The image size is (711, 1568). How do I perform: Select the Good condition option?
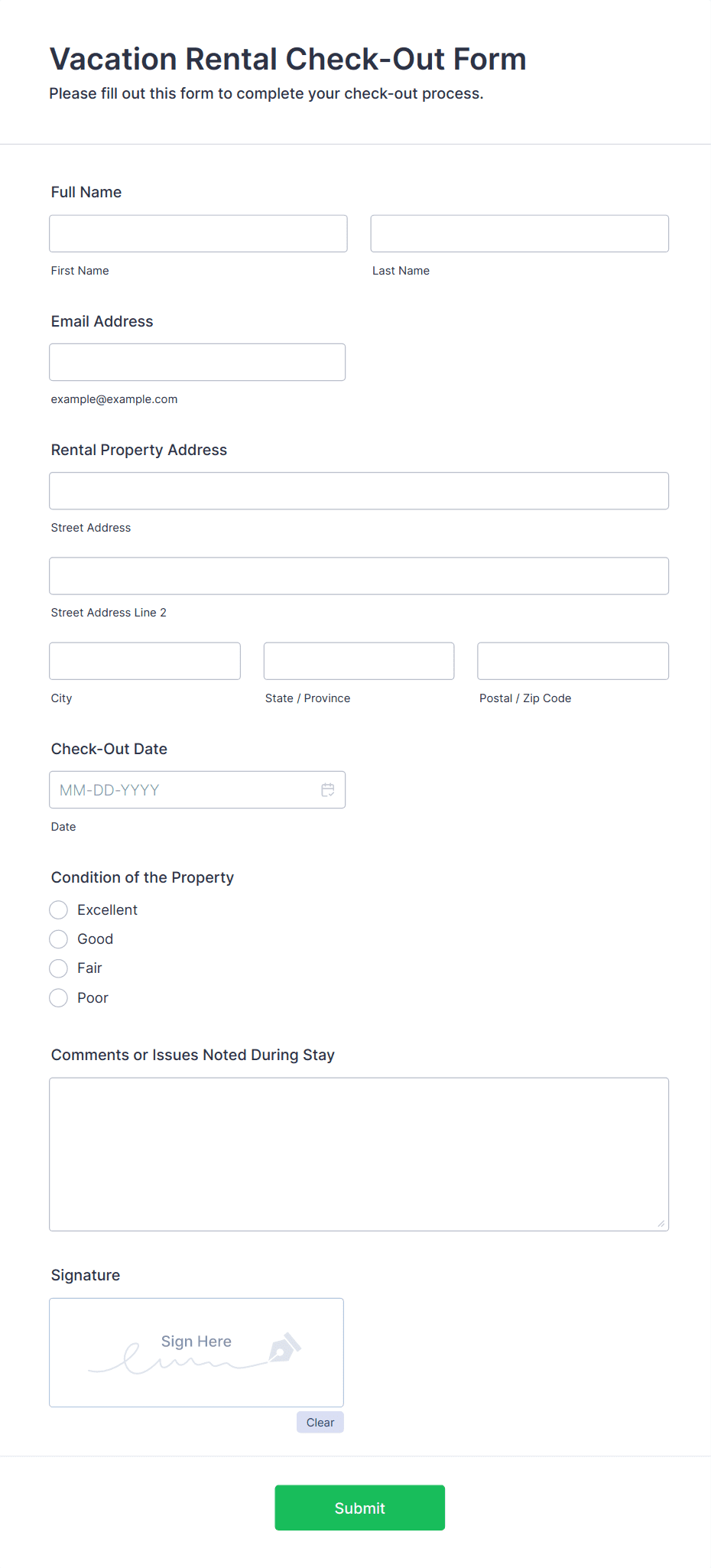[59, 939]
